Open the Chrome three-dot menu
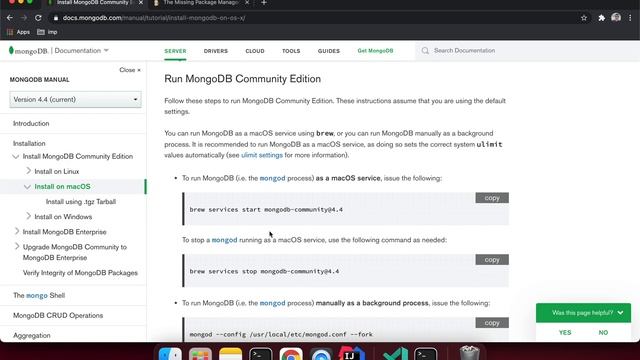The width and height of the screenshot is (640, 360). [x=630, y=18]
